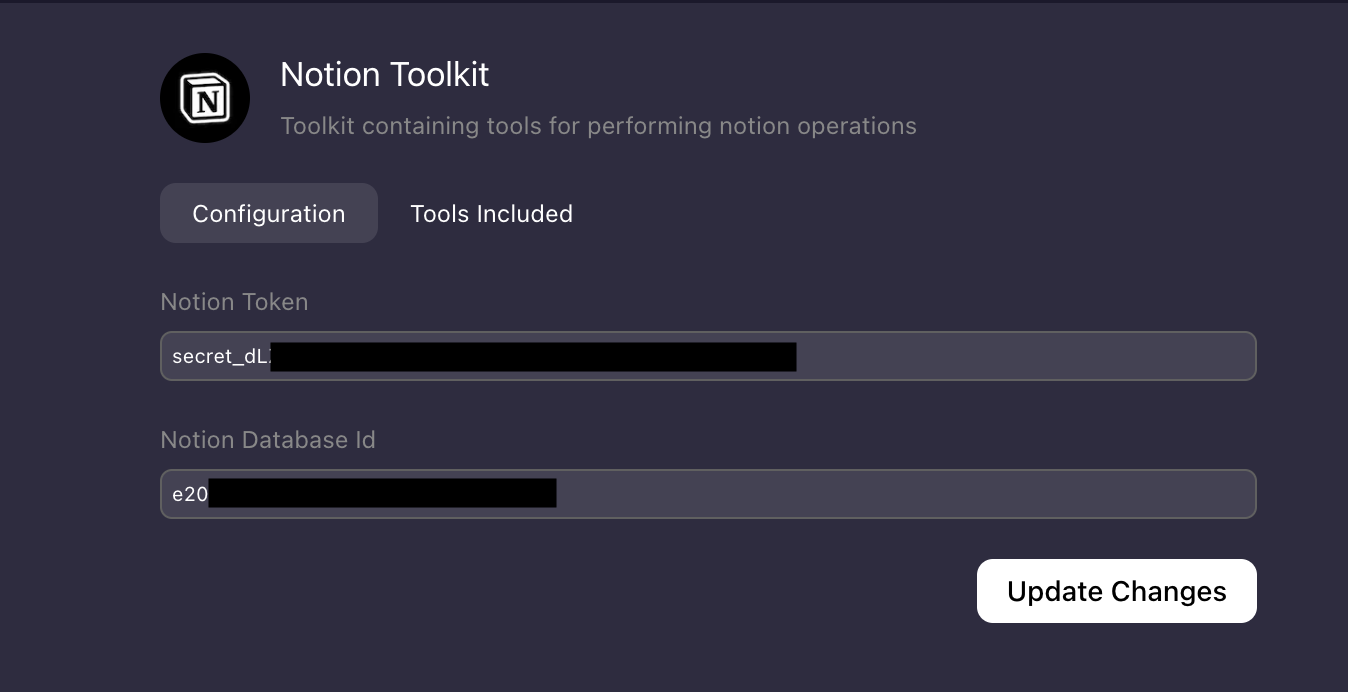Image resolution: width=1348 pixels, height=692 pixels.
Task: Click the Notion Database Id label
Action: (x=268, y=440)
